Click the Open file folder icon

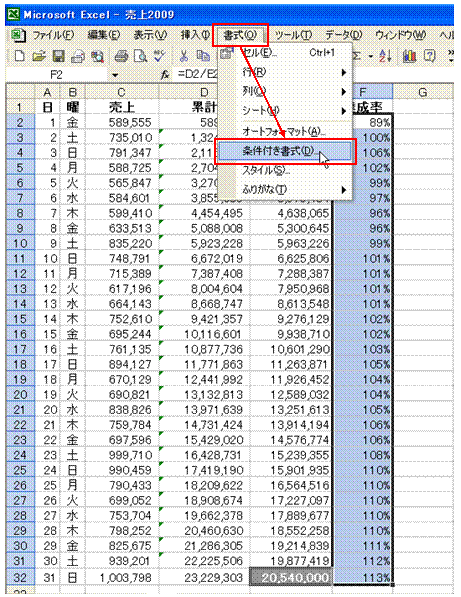coord(39,56)
